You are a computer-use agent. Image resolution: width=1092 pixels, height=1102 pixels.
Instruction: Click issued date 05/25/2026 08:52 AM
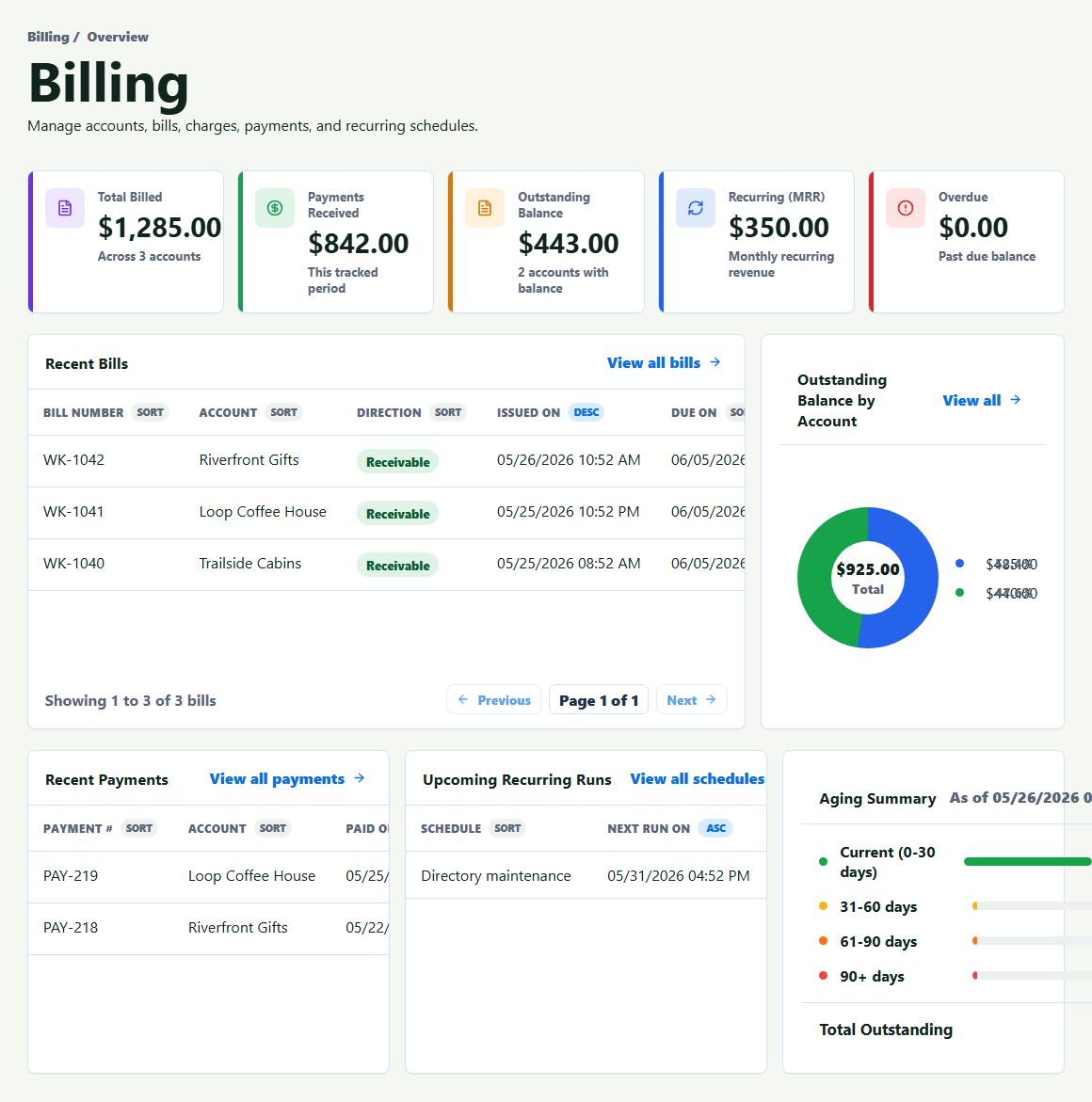click(569, 563)
